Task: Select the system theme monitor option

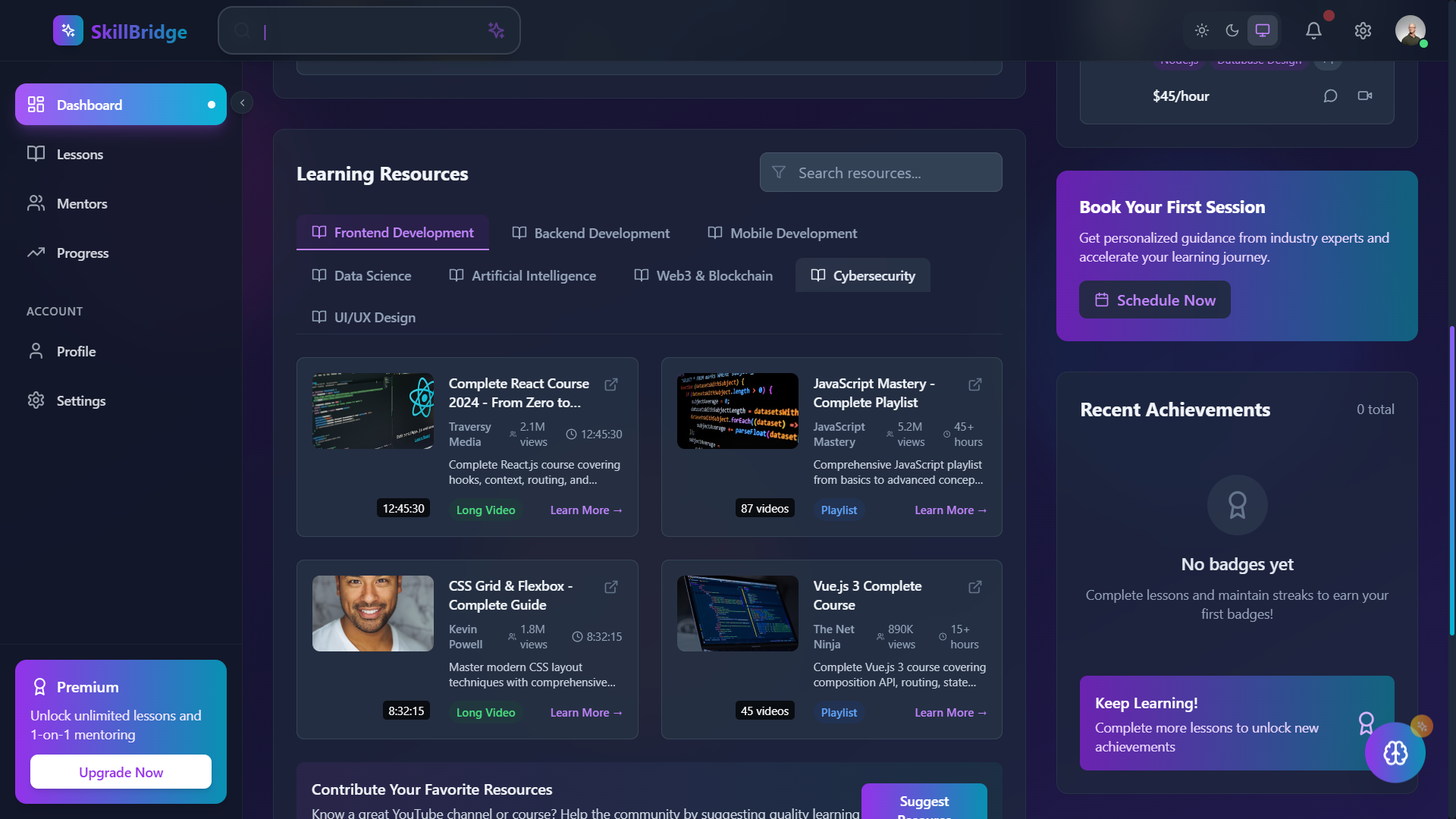Action: click(1263, 31)
